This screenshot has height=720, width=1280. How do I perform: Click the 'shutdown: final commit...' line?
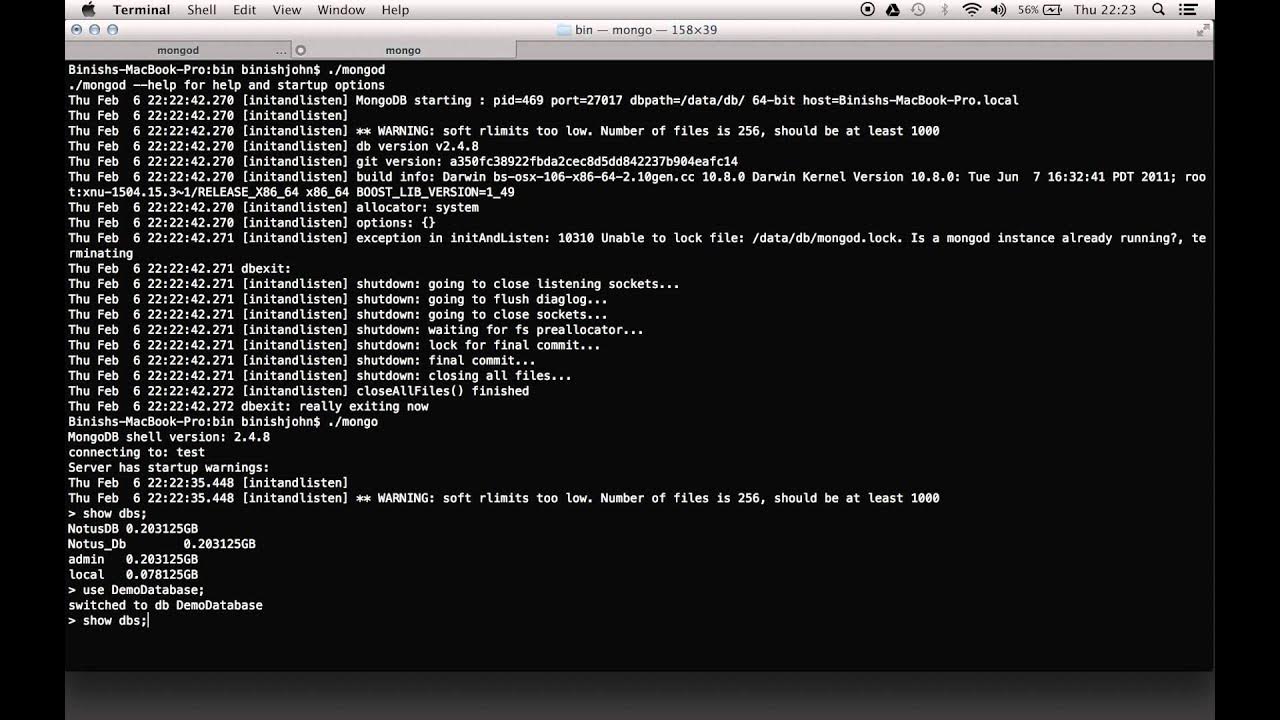click(302, 360)
